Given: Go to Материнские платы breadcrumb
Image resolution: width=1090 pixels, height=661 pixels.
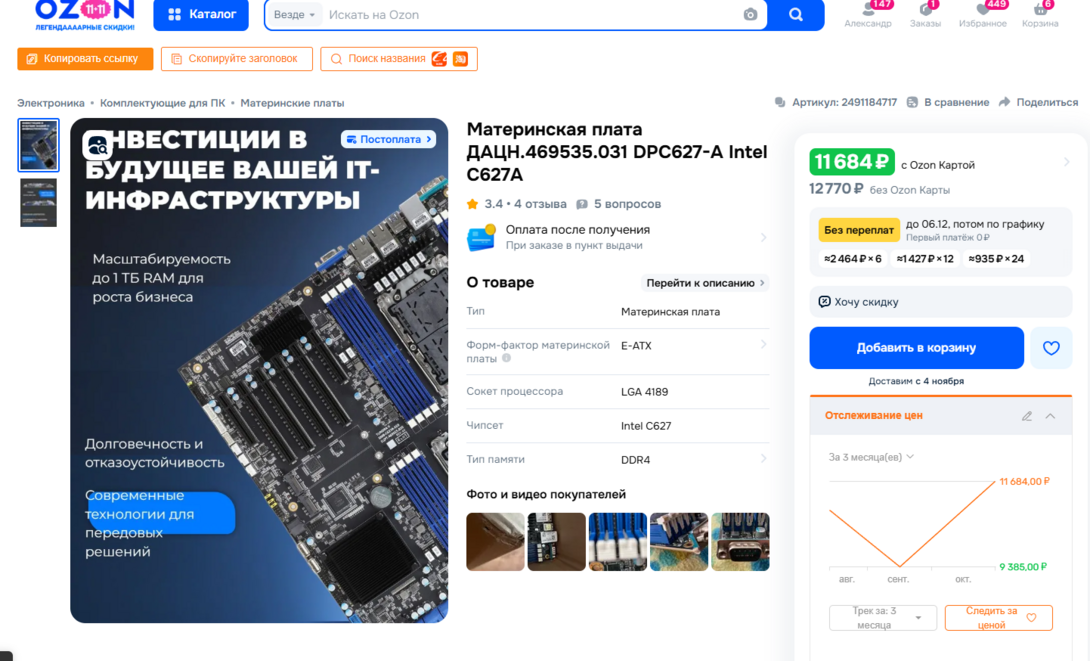Looking at the screenshot, I should point(292,103).
